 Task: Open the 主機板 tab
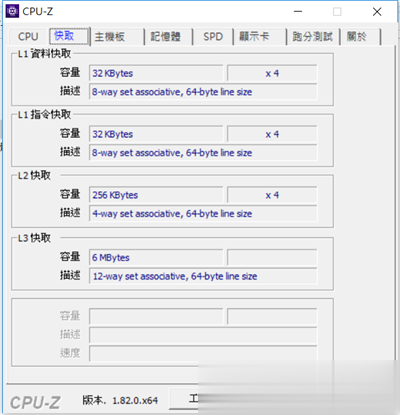click(x=117, y=36)
